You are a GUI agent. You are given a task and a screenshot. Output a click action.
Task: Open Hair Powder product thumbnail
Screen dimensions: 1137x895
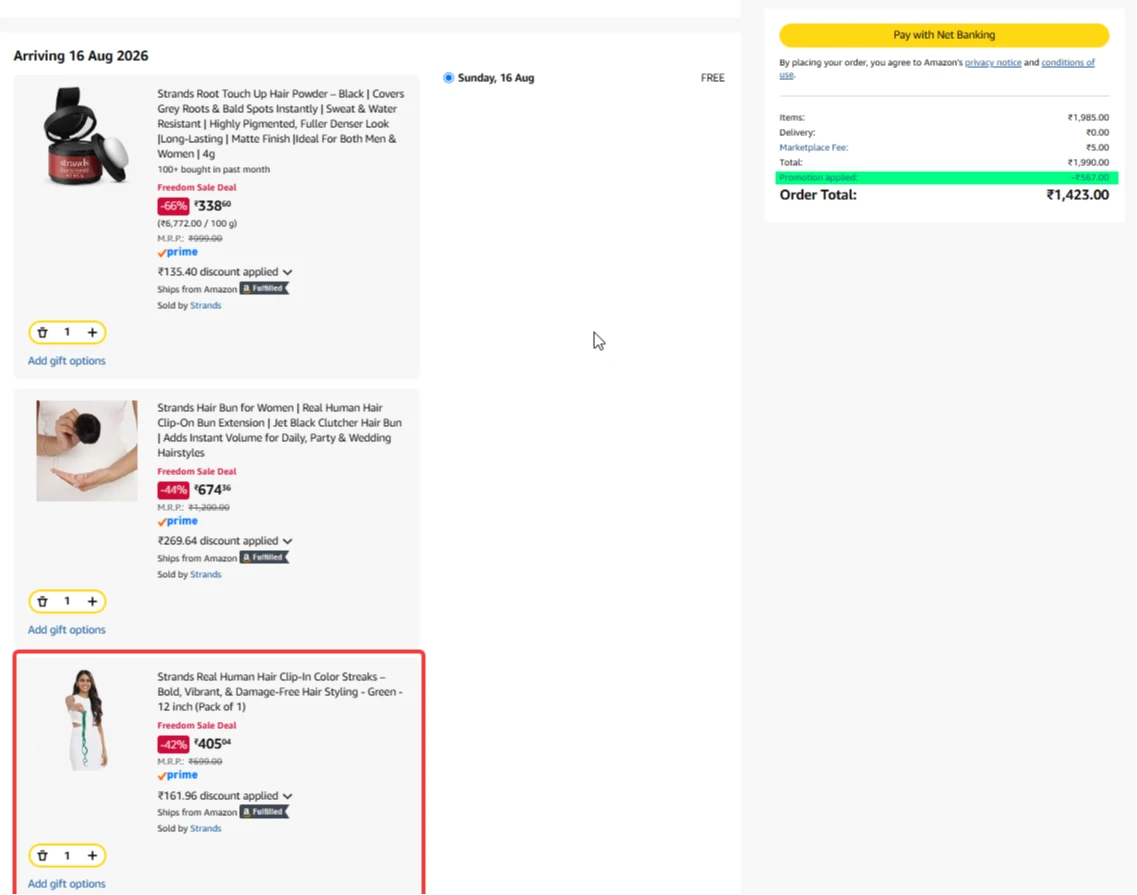point(86,136)
